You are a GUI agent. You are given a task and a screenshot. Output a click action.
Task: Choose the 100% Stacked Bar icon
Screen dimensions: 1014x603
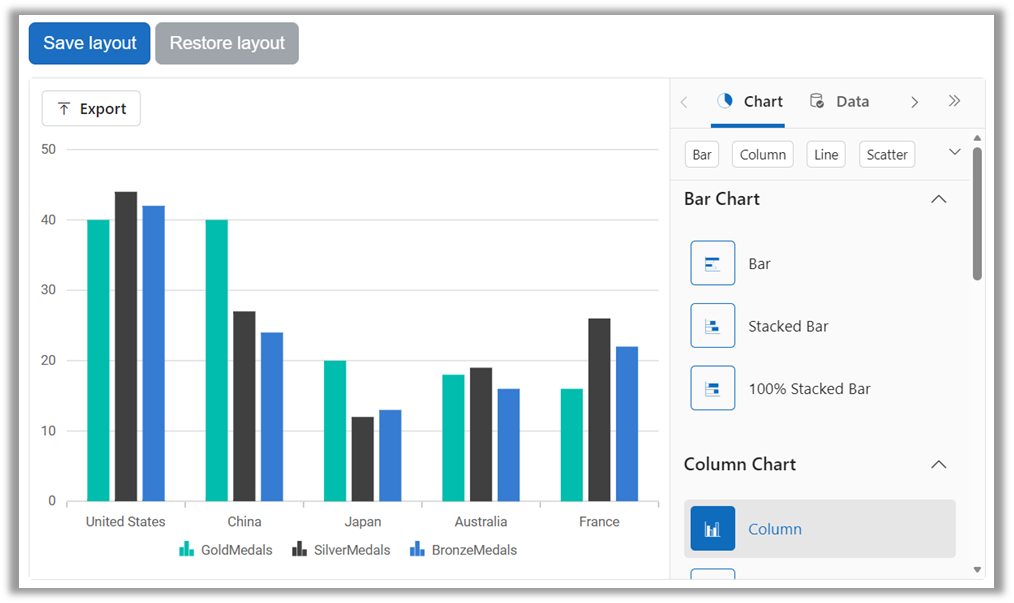click(x=712, y=388)
